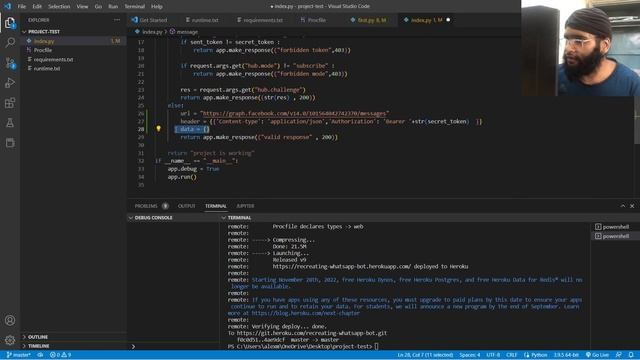Open errors and warnings count in status bar
Image resolution: width=640 pixels, height=360 pixels.
60,355
